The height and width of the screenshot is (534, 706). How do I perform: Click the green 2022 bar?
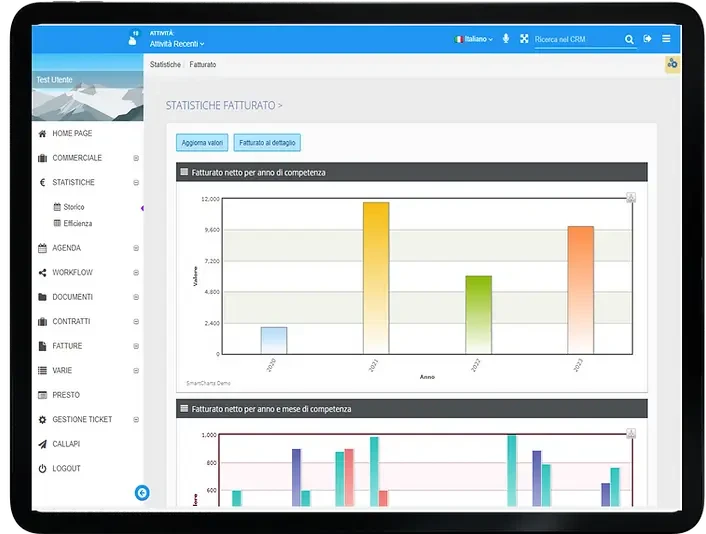(478, 315)
